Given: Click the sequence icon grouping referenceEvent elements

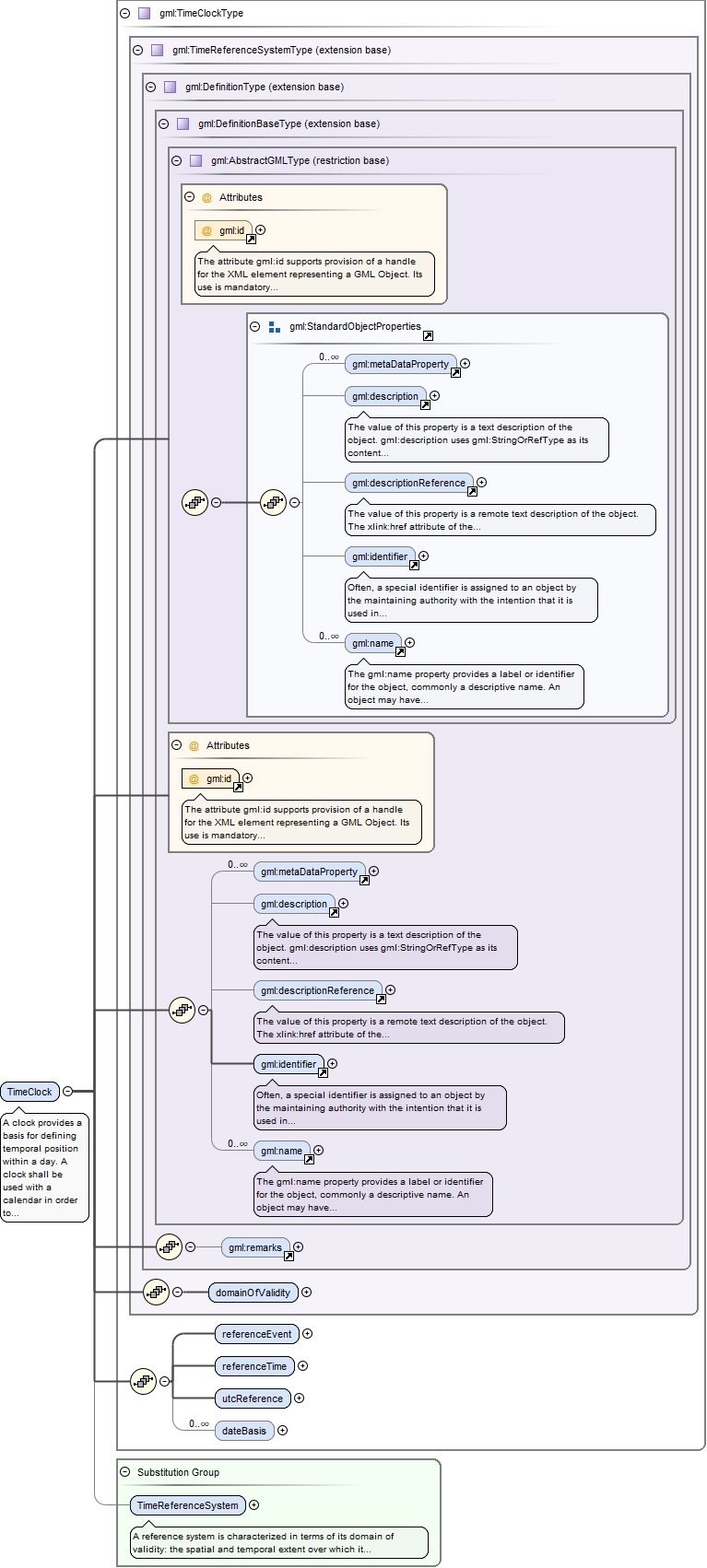Looking at the screenshot, I should point(143,1381).
